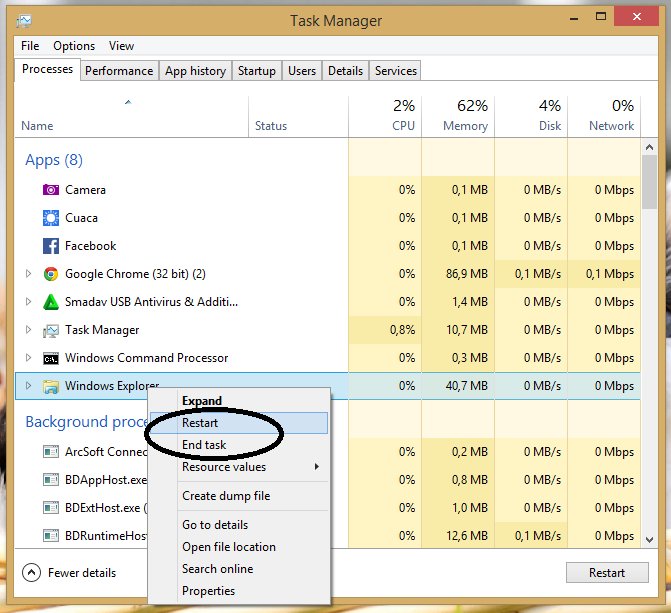This screenshot has width=671, height=613.
Task: Choose Restart in the context menu
Action: [239, 423]
